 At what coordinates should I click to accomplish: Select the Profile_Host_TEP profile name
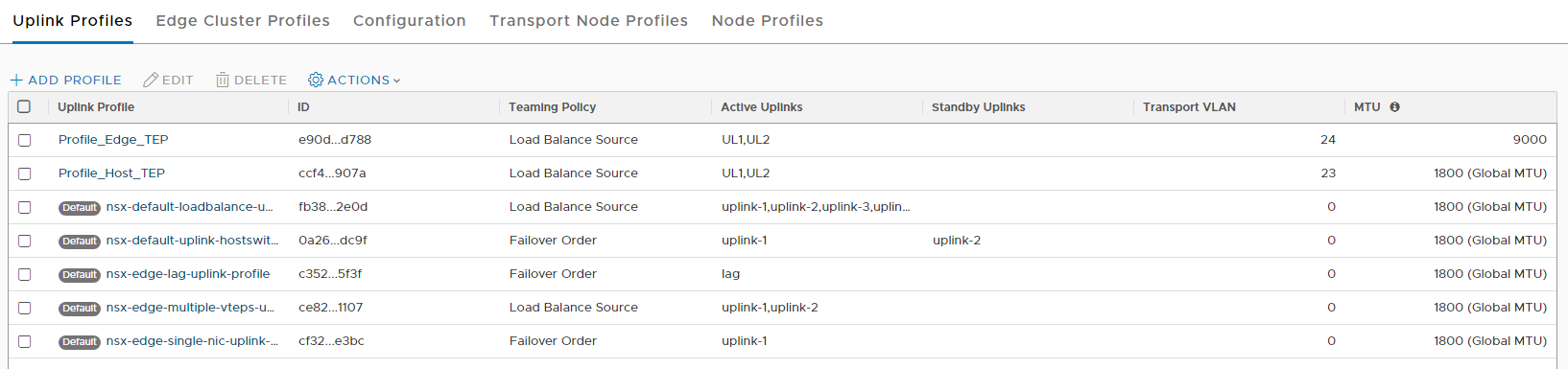(x=111, y=173)
